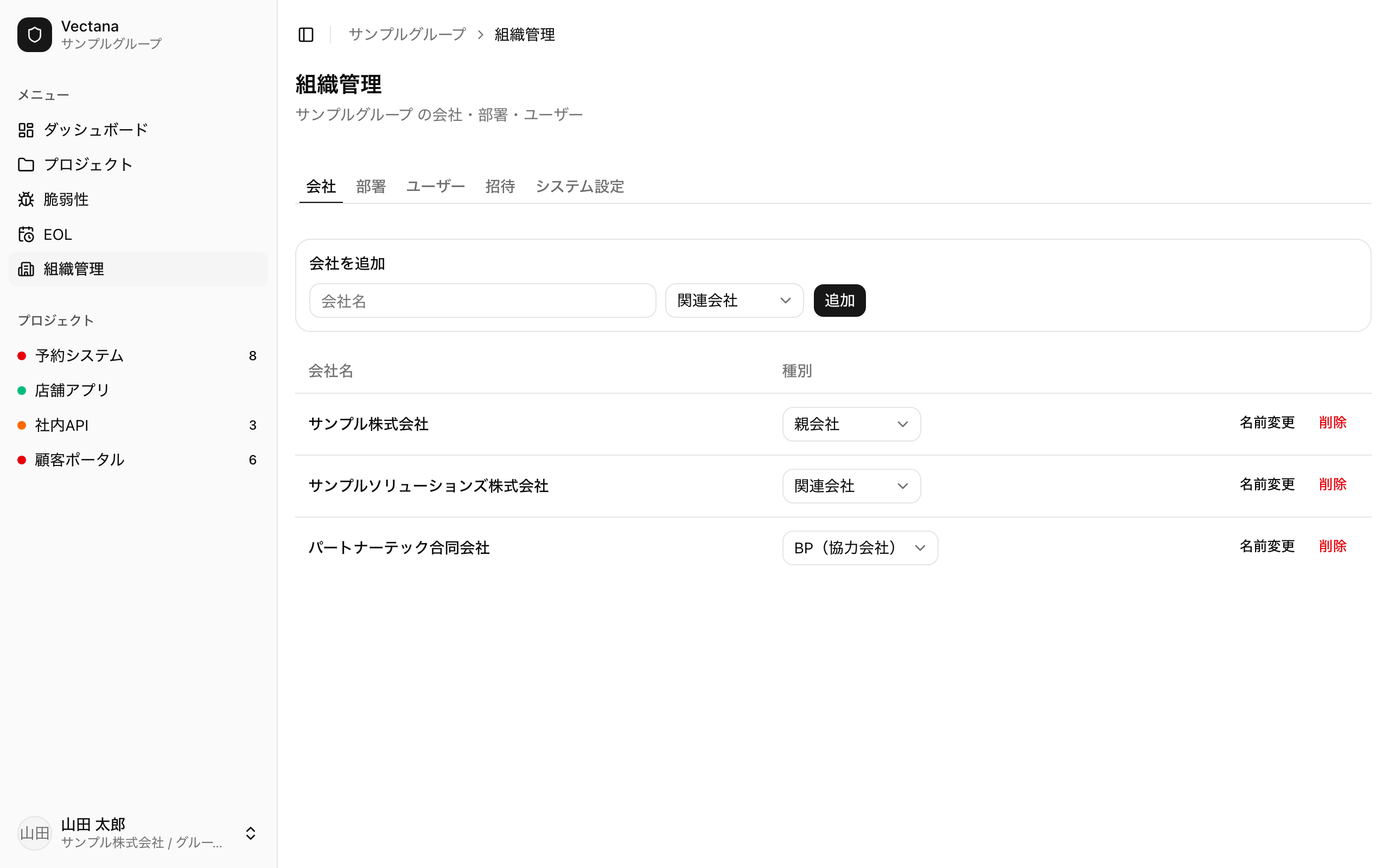This screenshot has height=868, width=1389.
Task: Click the red dot beside 予約システム
Action: 22,356
